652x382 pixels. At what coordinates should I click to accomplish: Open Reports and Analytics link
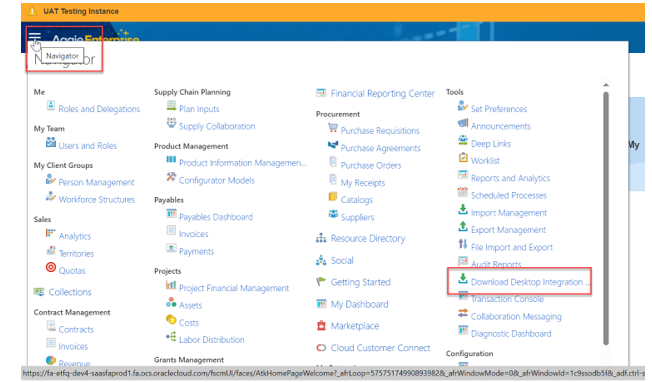pyautogui.click(x=510, y=178)
